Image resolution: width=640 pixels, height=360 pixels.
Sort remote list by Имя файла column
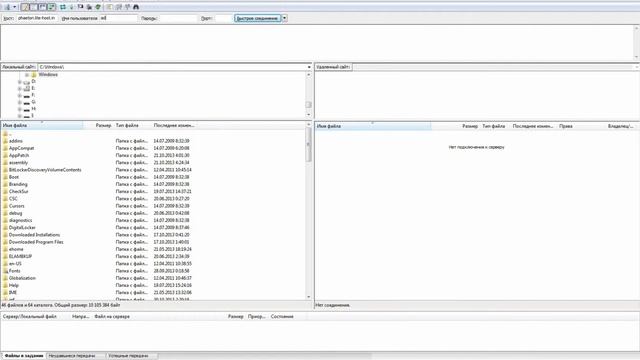[x=373, y=126]
